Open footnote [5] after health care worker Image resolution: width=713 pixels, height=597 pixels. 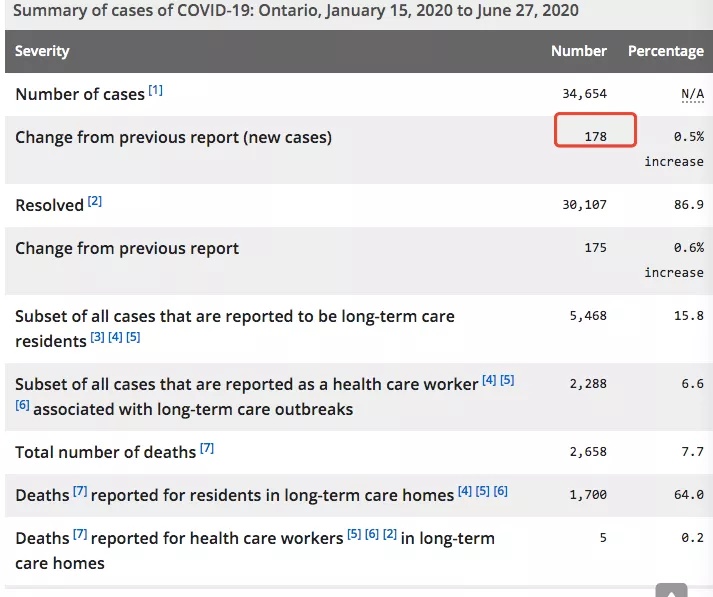[x=507, y=380]
